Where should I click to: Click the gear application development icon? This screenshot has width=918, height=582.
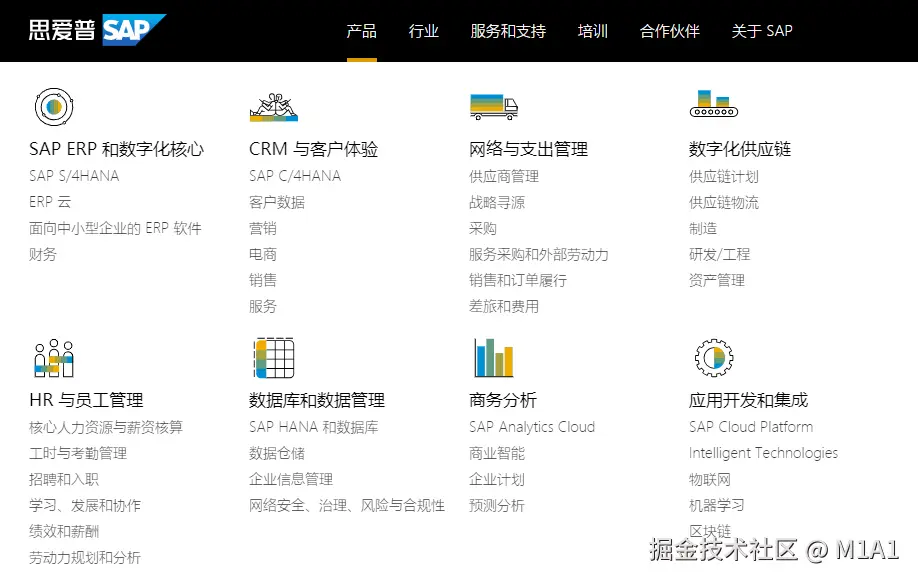(x=714, y=357)
